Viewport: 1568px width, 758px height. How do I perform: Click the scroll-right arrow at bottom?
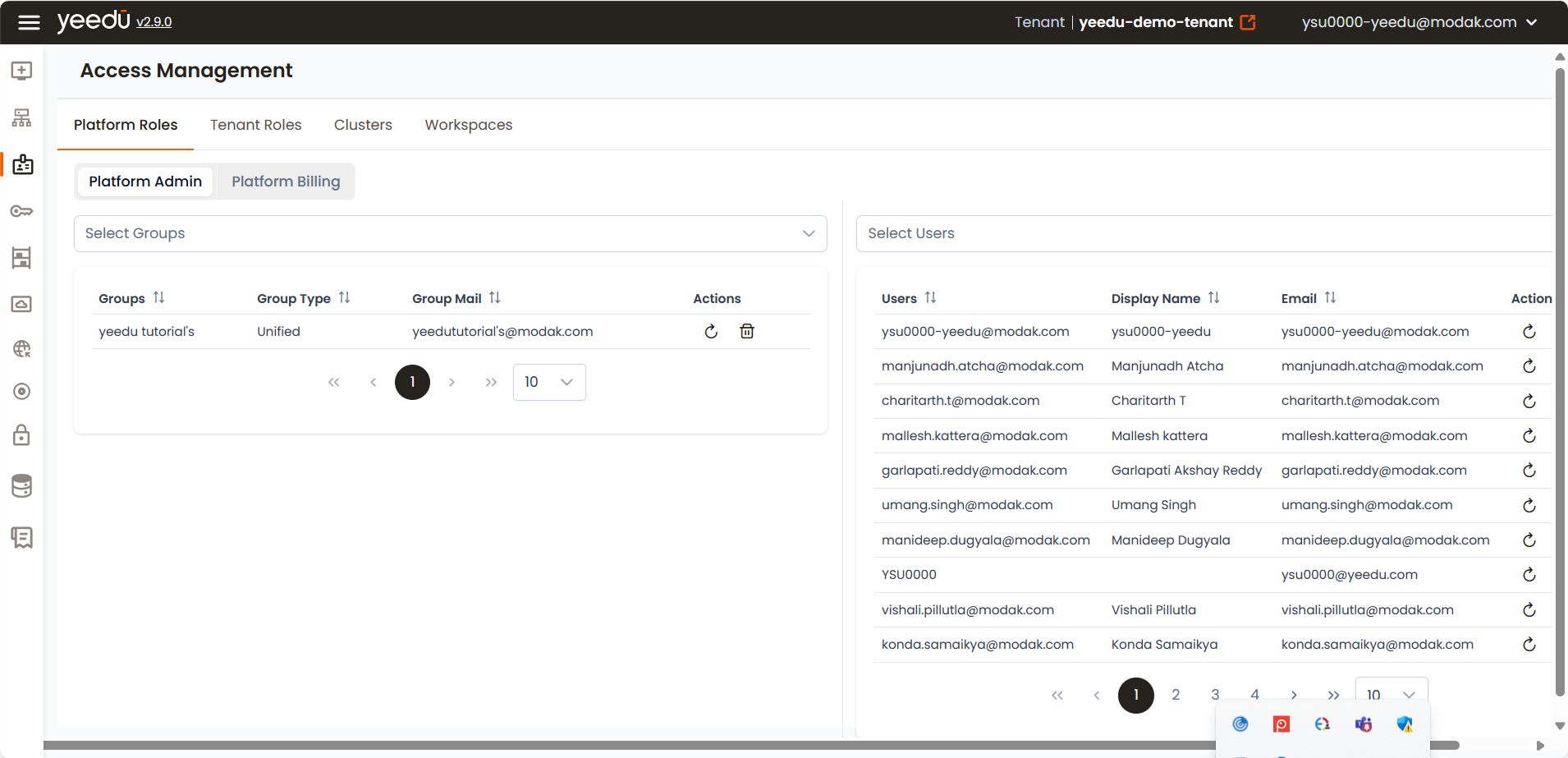click(1540, 746)
